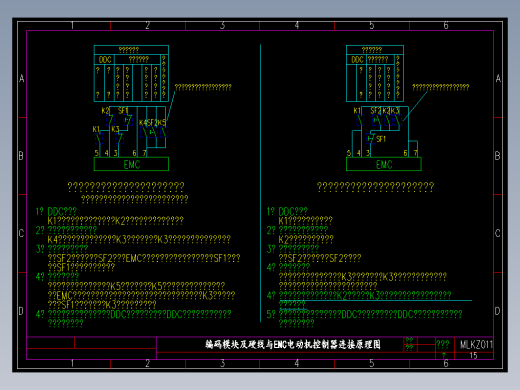
Task: Select the cyan-underlined note in the right notes
Action: 359,299
